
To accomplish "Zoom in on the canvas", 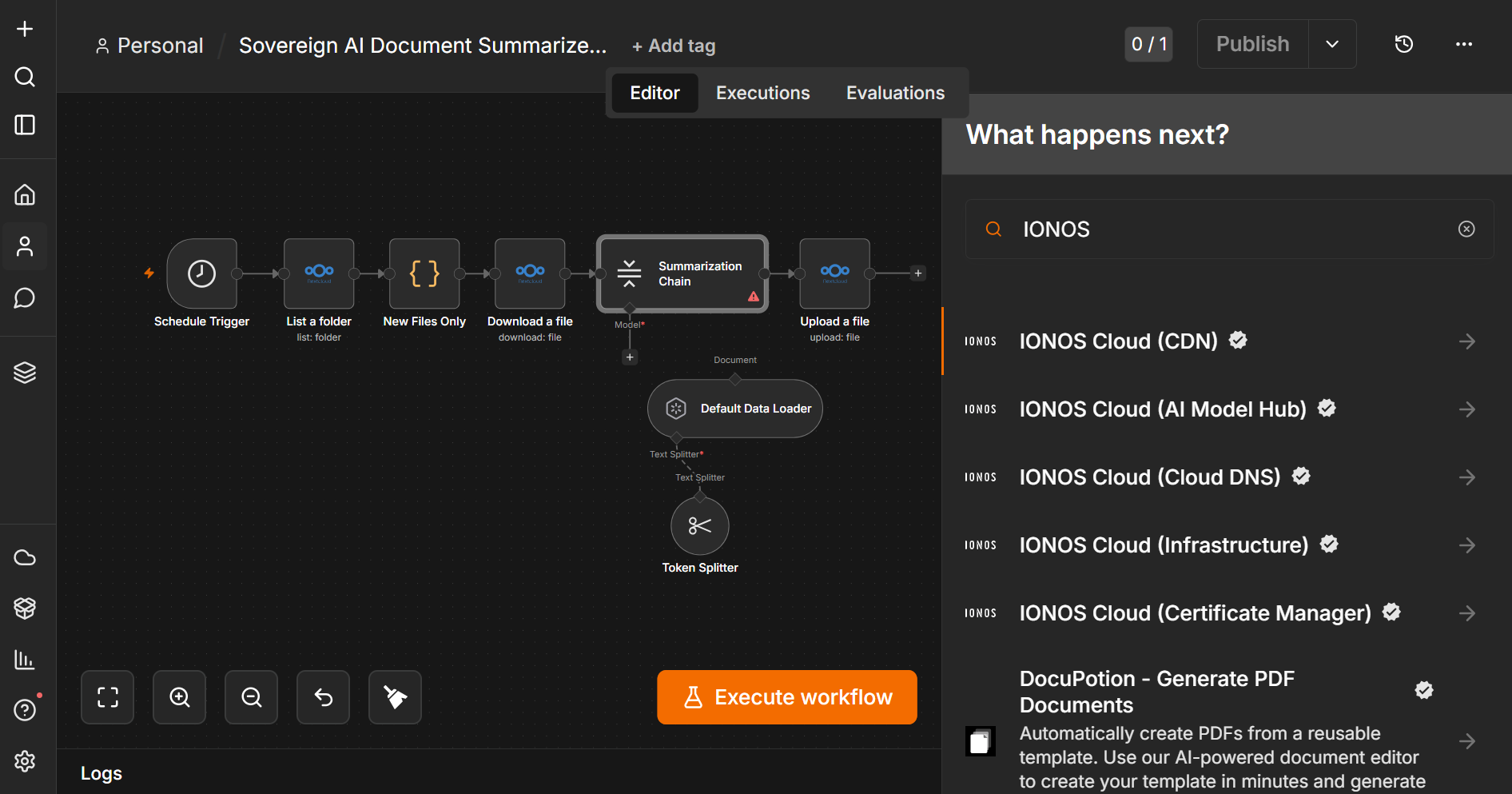I will pyautogui.click(x=180, y=697).
